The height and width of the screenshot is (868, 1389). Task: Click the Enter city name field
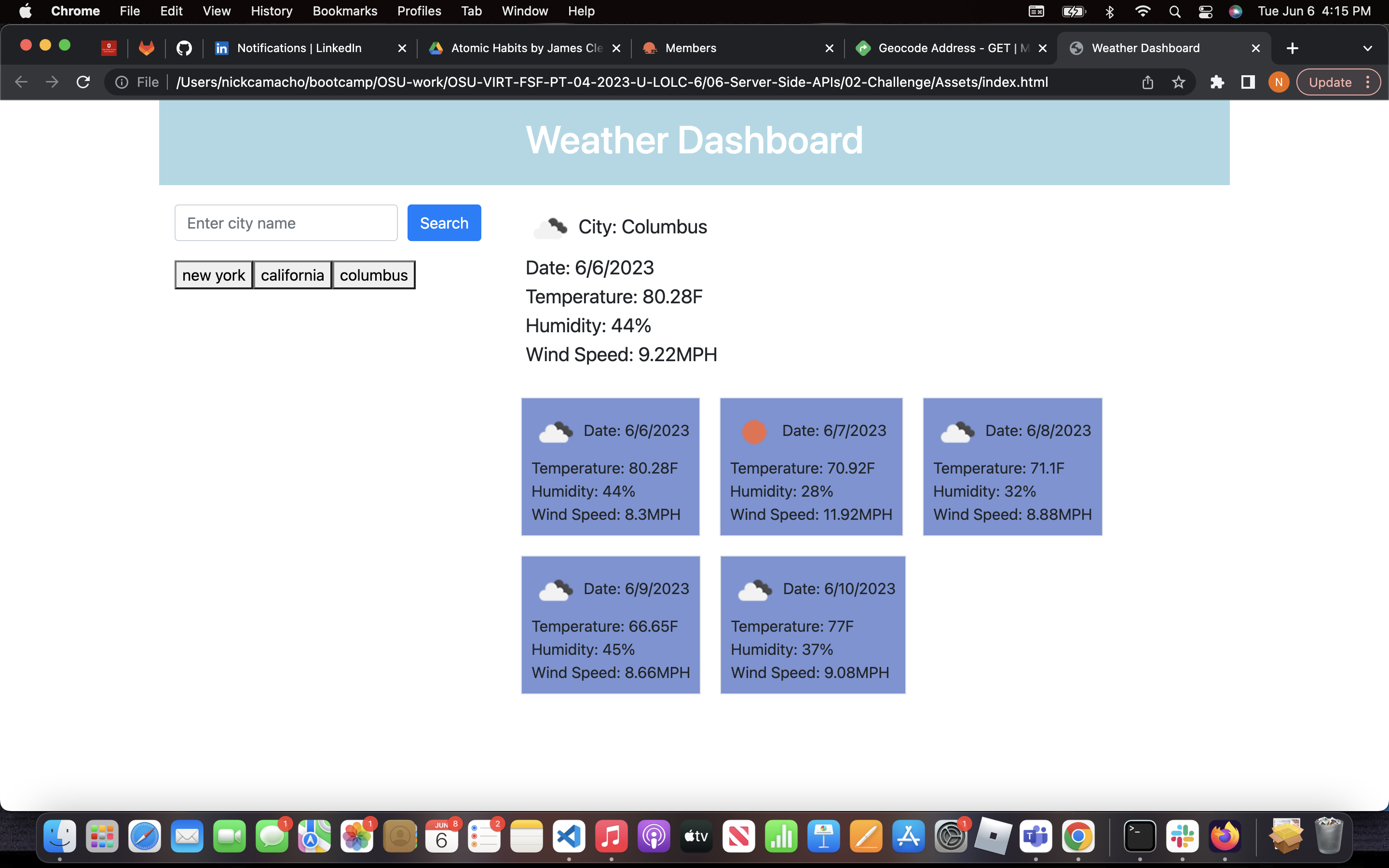point(286,223)
